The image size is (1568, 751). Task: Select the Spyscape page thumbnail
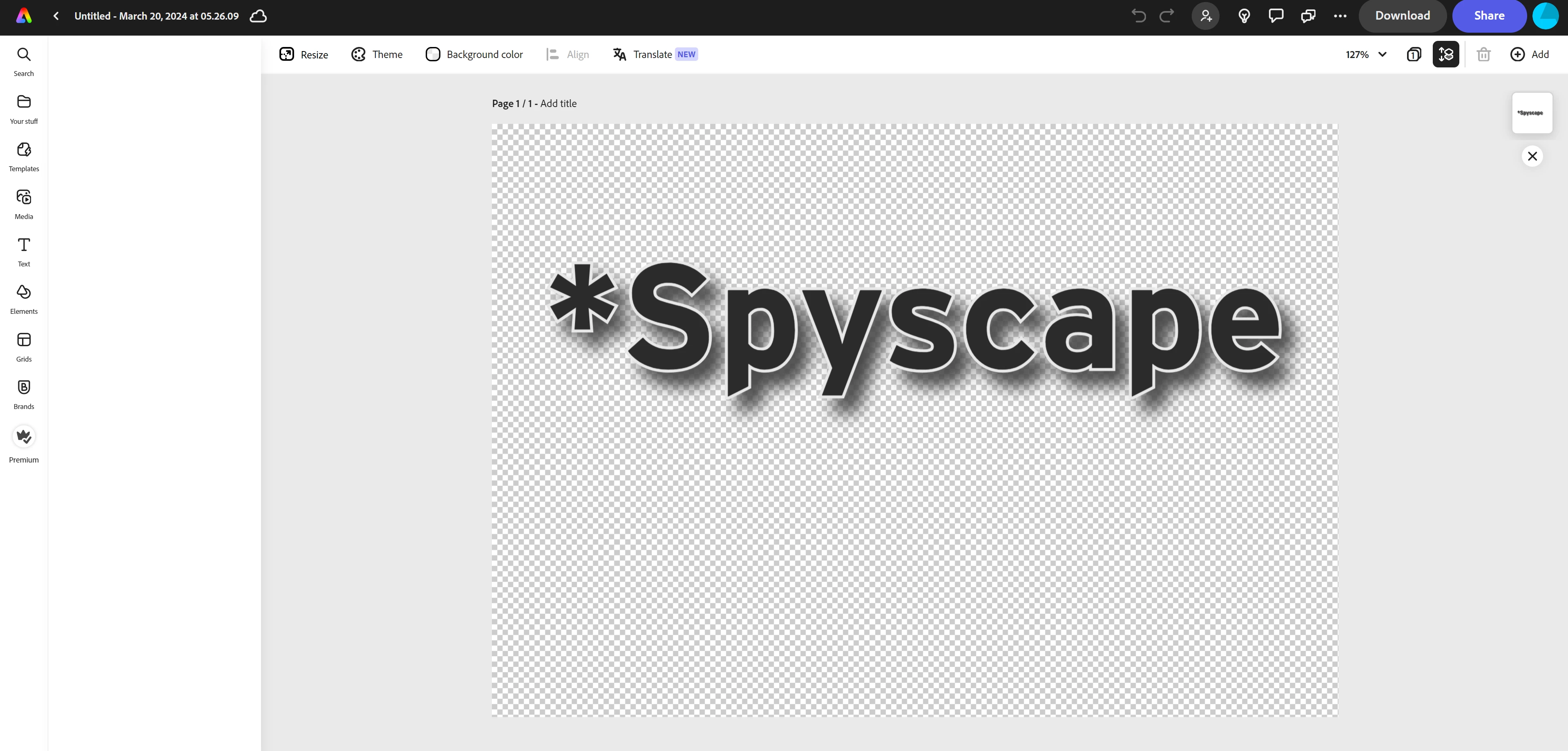coord(1532,113)
